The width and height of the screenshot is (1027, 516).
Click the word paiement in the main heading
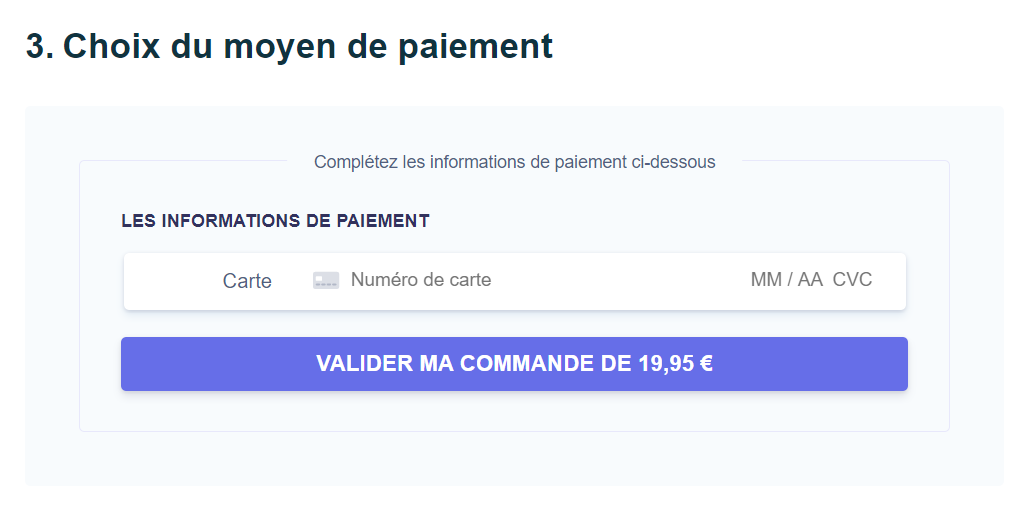point(475,48)
